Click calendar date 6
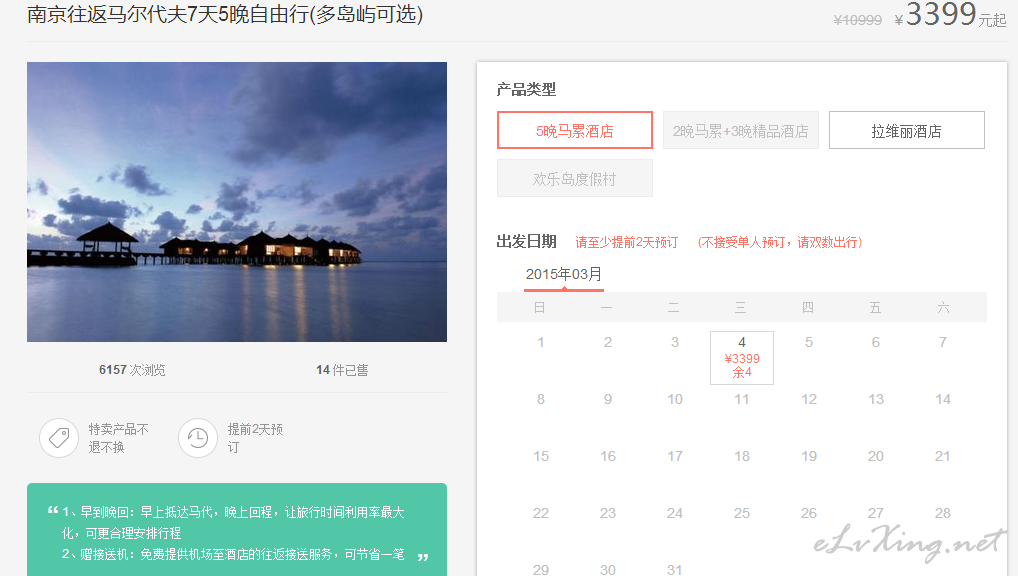1018x576 pixels. [876, 342]
